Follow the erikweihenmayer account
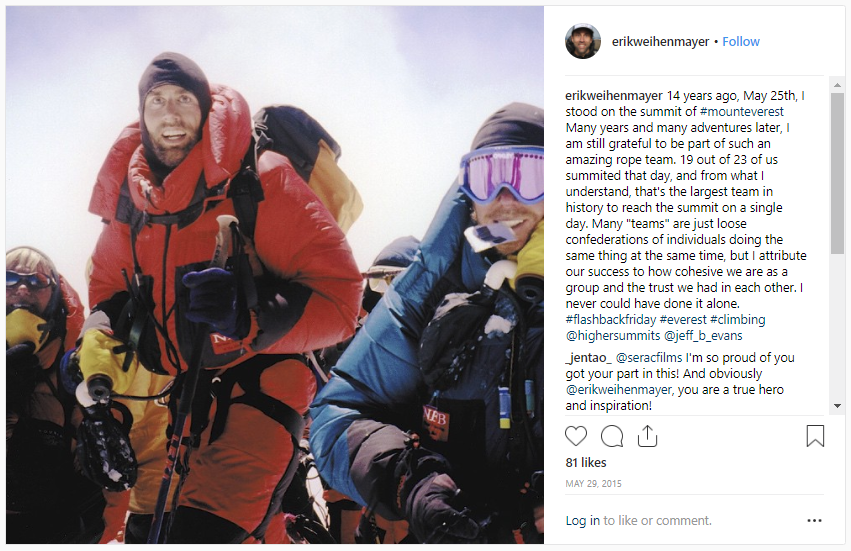The width and height of the screenshot is (851, 551). (741, 42)
